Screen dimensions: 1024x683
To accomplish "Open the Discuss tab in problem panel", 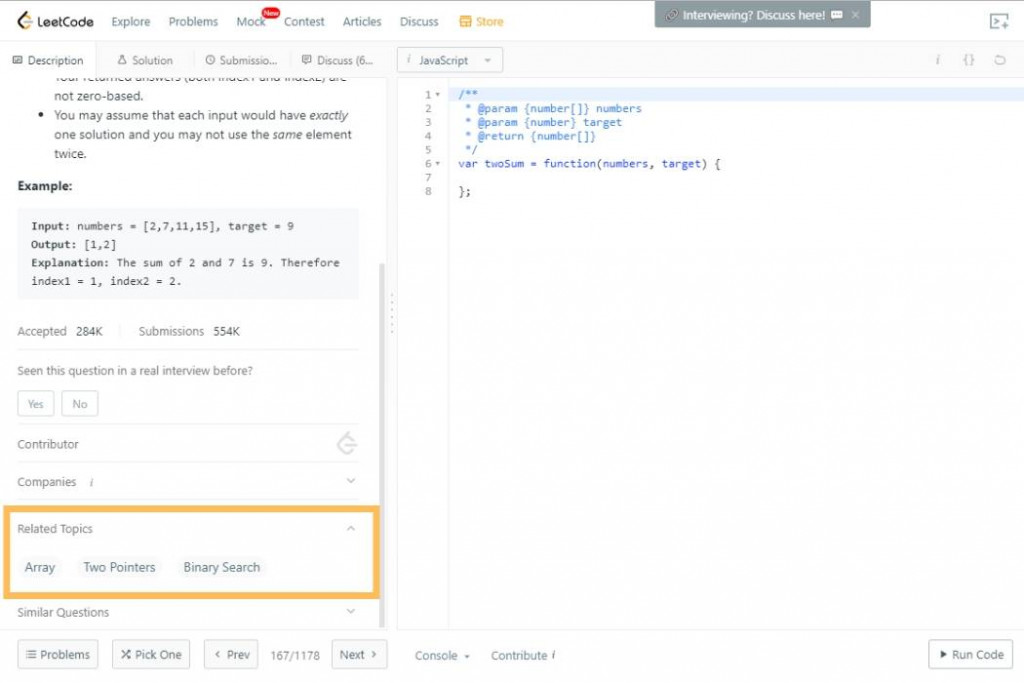I will point(337,60).
